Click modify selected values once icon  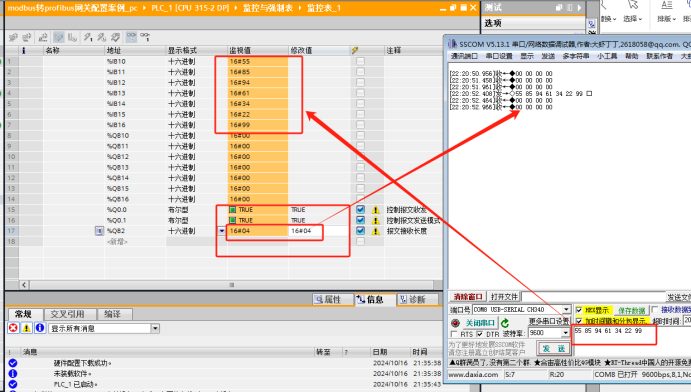(88, 37)
